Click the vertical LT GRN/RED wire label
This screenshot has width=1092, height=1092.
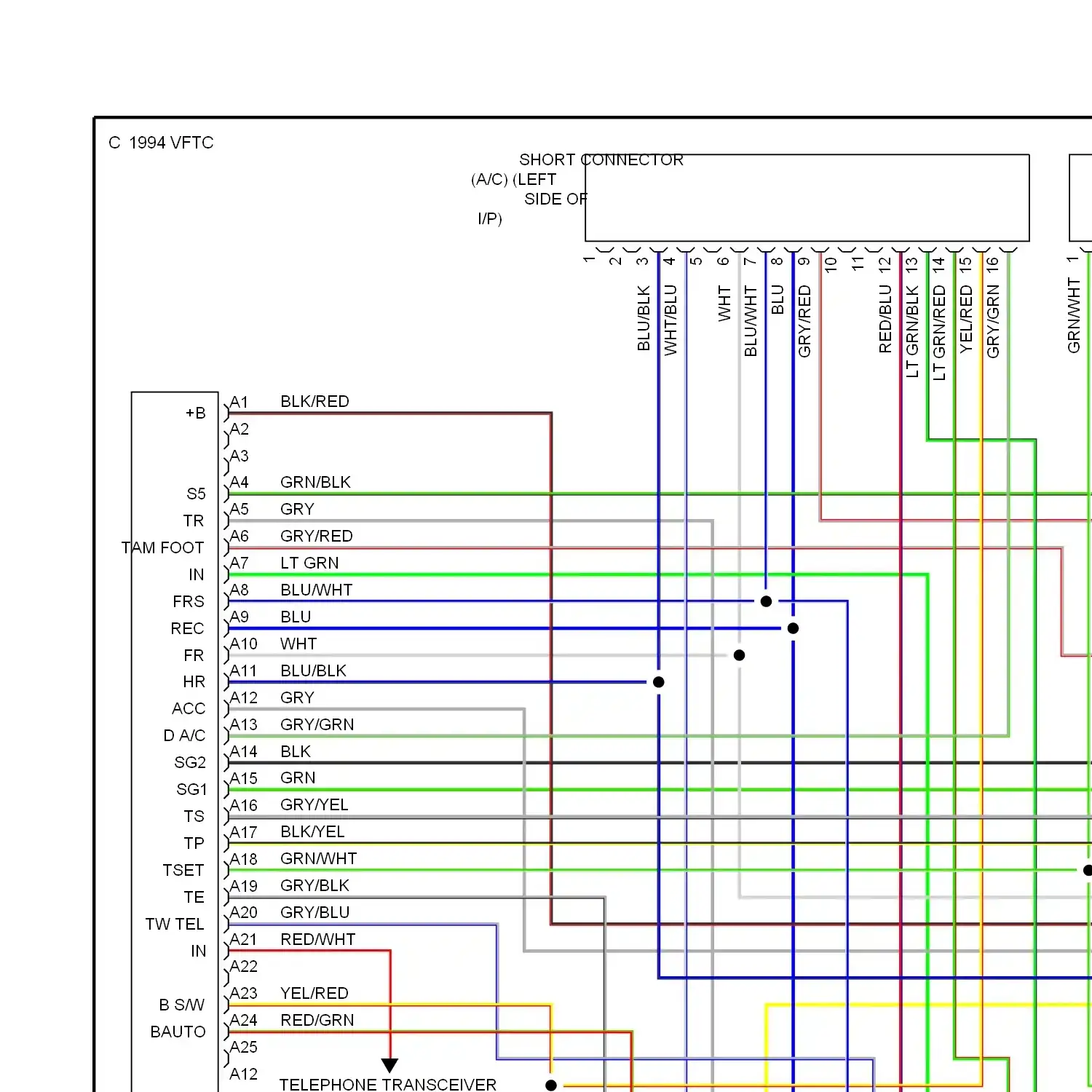939,333
